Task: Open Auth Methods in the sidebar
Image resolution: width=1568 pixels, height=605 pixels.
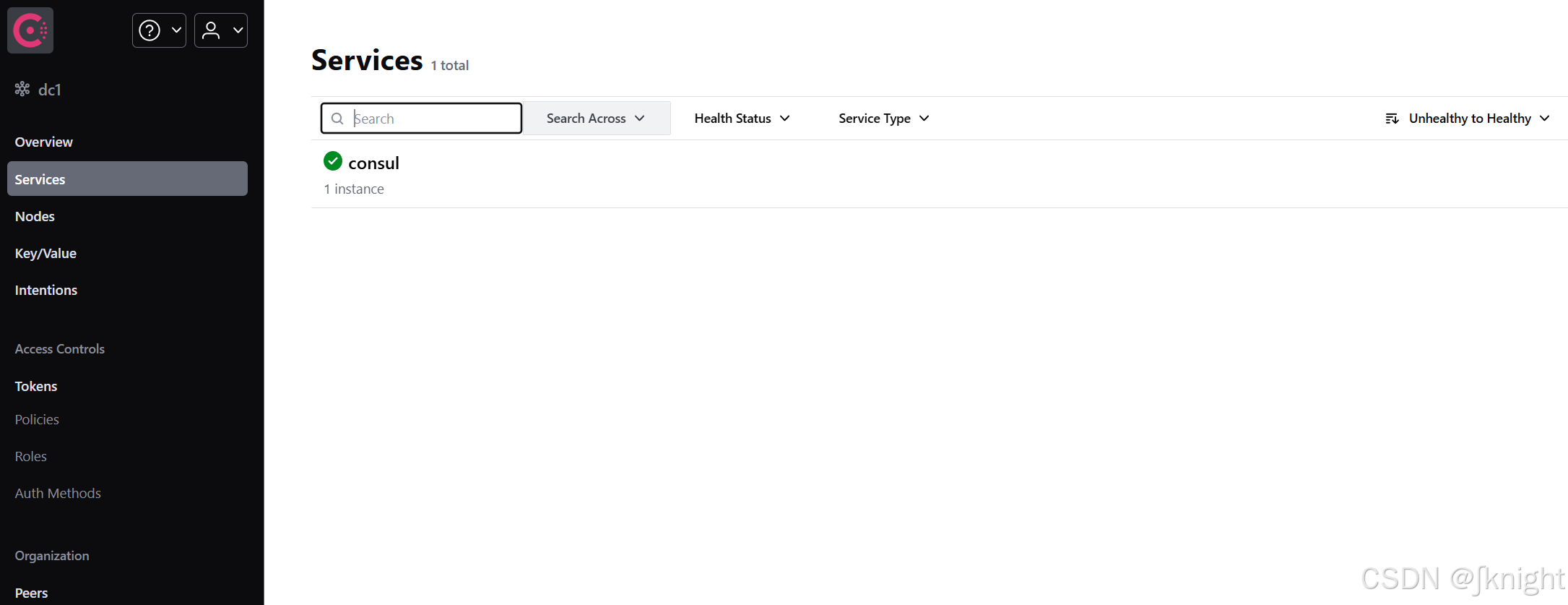Action: (x=58, y=493)
